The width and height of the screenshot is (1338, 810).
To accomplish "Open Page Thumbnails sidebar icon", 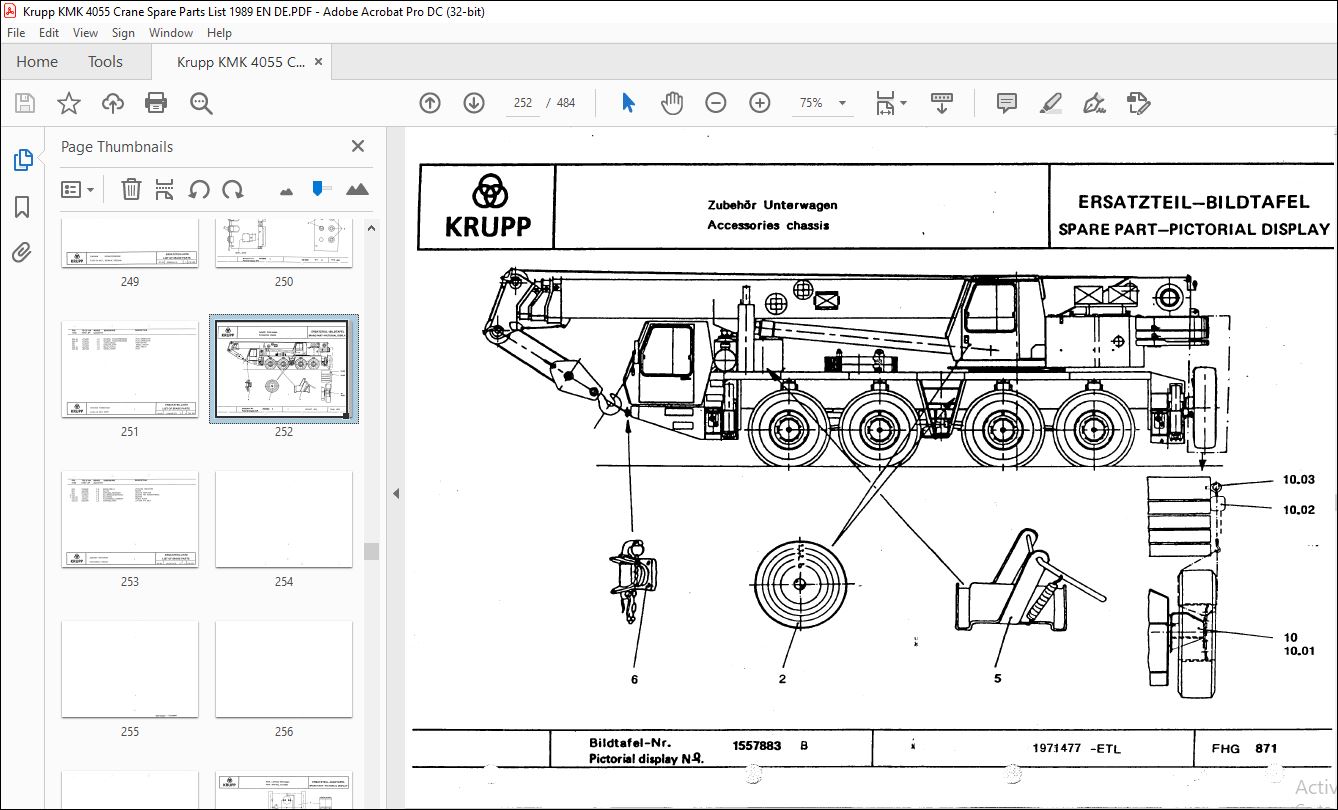I will coord(22,160).
